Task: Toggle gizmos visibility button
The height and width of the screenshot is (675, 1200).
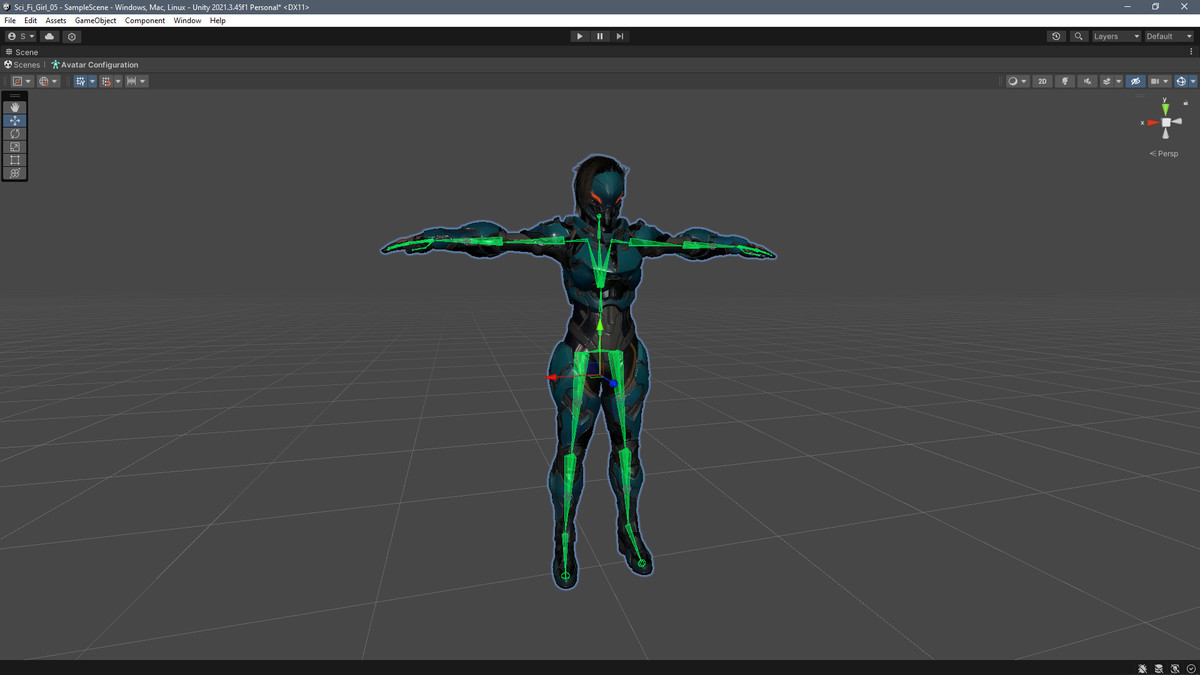Action: 1181,81
